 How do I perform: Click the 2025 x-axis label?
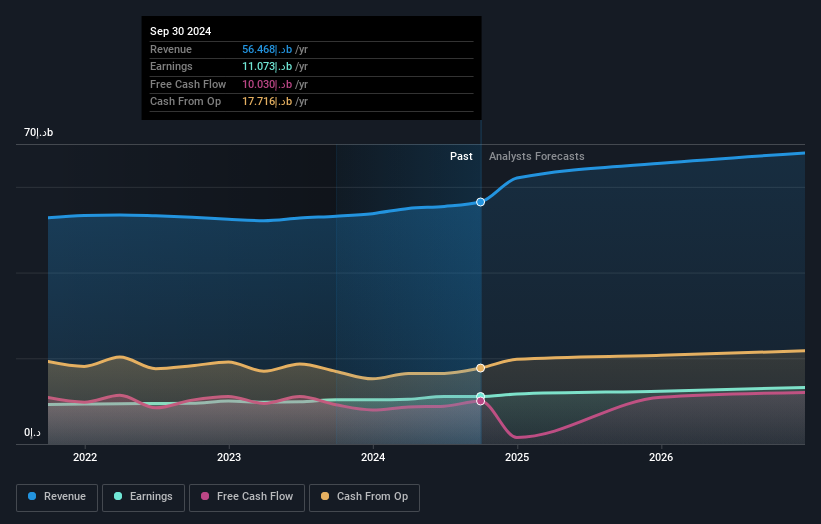(517, 458)
